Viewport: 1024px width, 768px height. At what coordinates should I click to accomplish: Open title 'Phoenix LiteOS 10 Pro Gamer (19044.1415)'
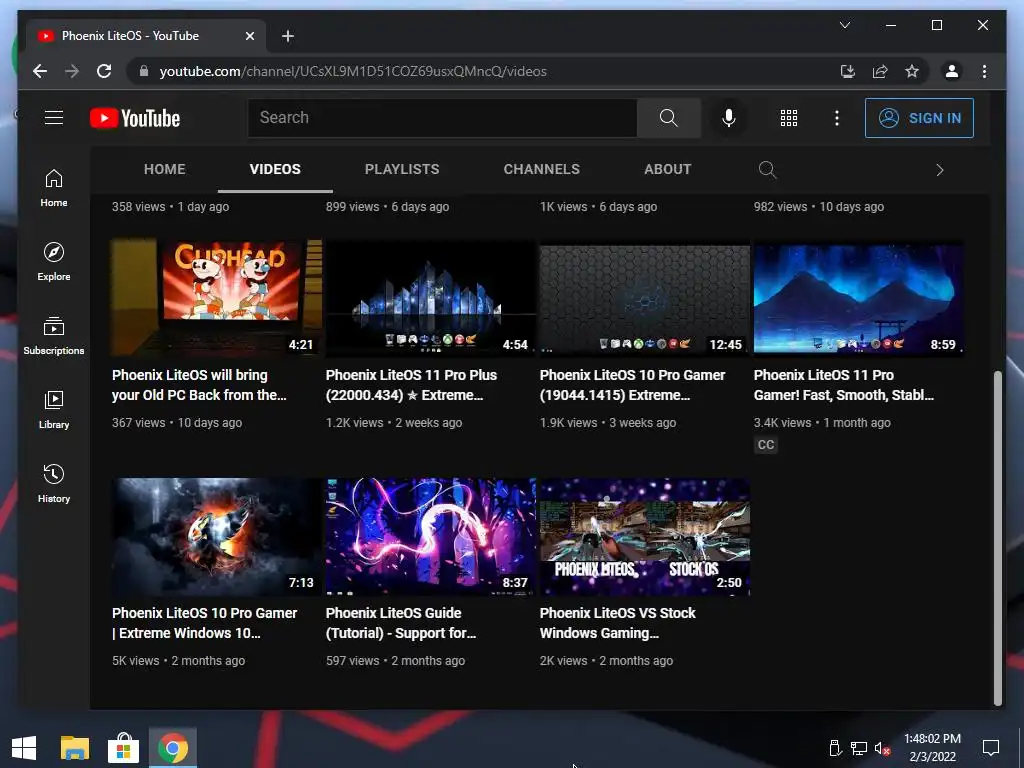pyautogui.click(x=632, y=385)
